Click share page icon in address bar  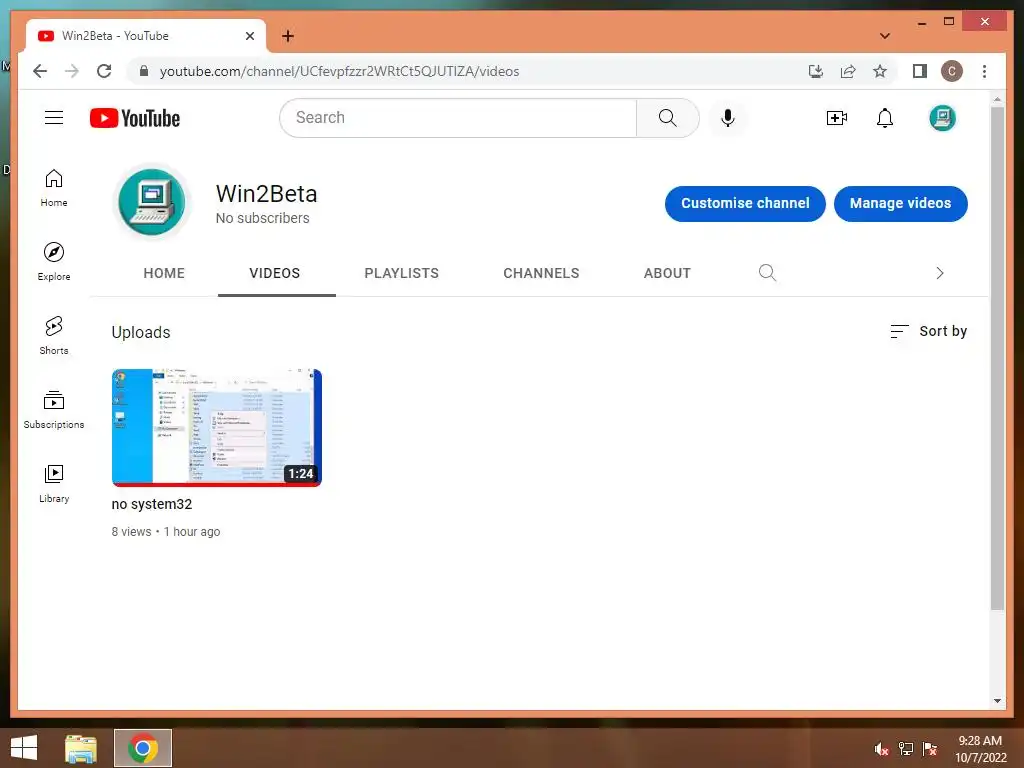click(848, 71)
